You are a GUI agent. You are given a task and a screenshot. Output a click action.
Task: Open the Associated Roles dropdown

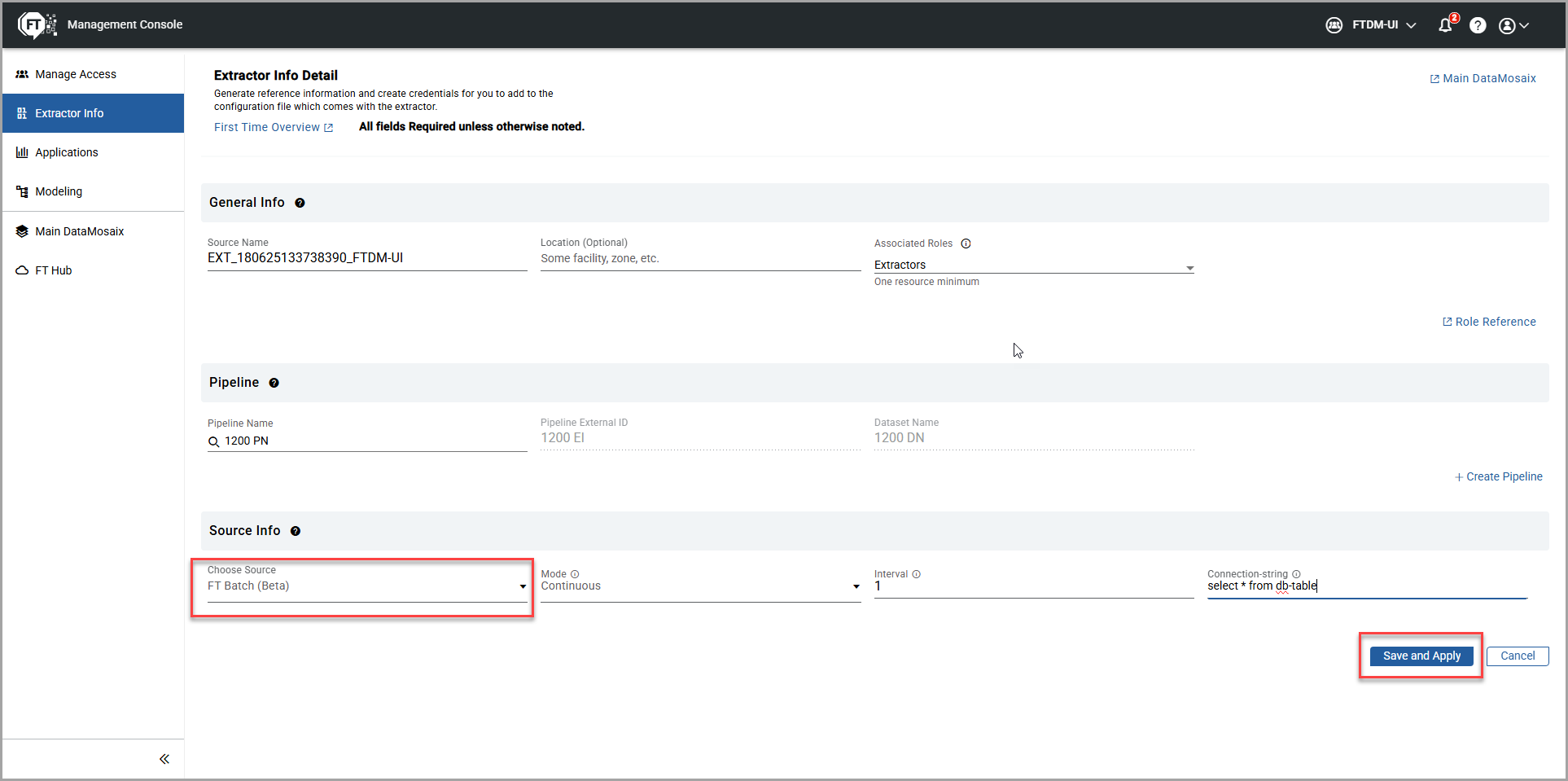[x=1189, y=267]
